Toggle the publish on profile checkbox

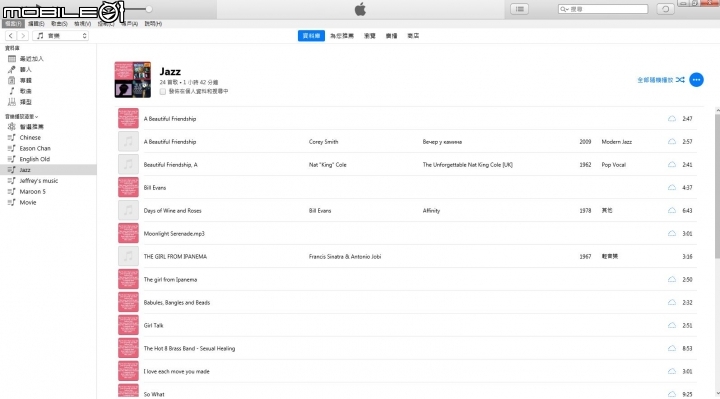coord(163,91)
